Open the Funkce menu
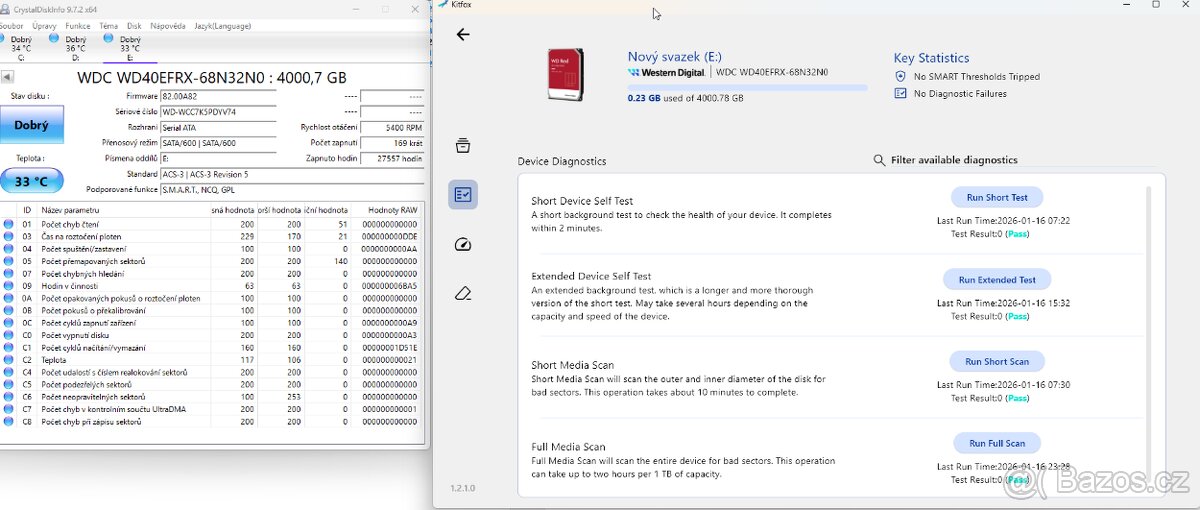The width and height of the screenshot is (1200, 510). click(x=77, y=25)
